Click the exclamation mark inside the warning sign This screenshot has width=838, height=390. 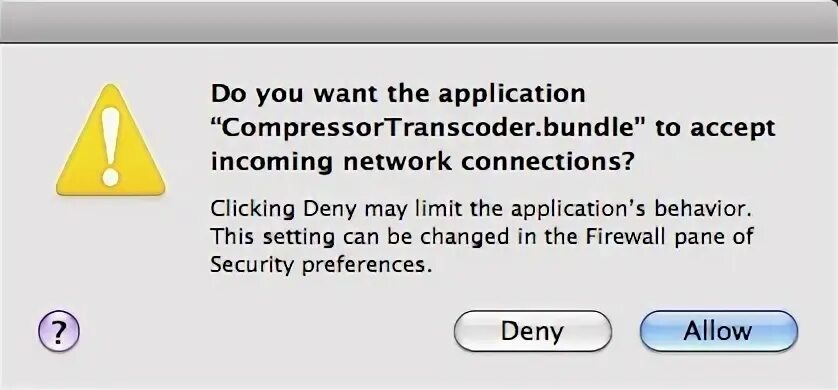coord(110,146)
